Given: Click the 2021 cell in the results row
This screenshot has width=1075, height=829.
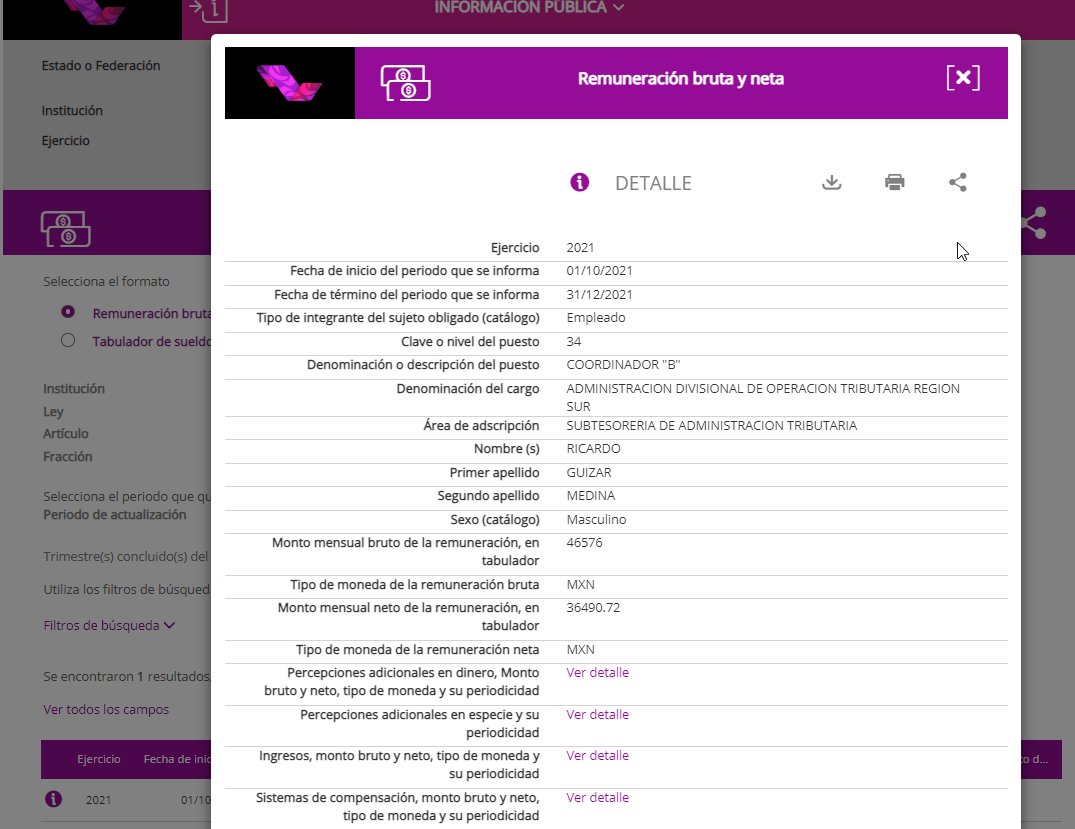Looking at the screenshot, I should (x=98, y=800).
